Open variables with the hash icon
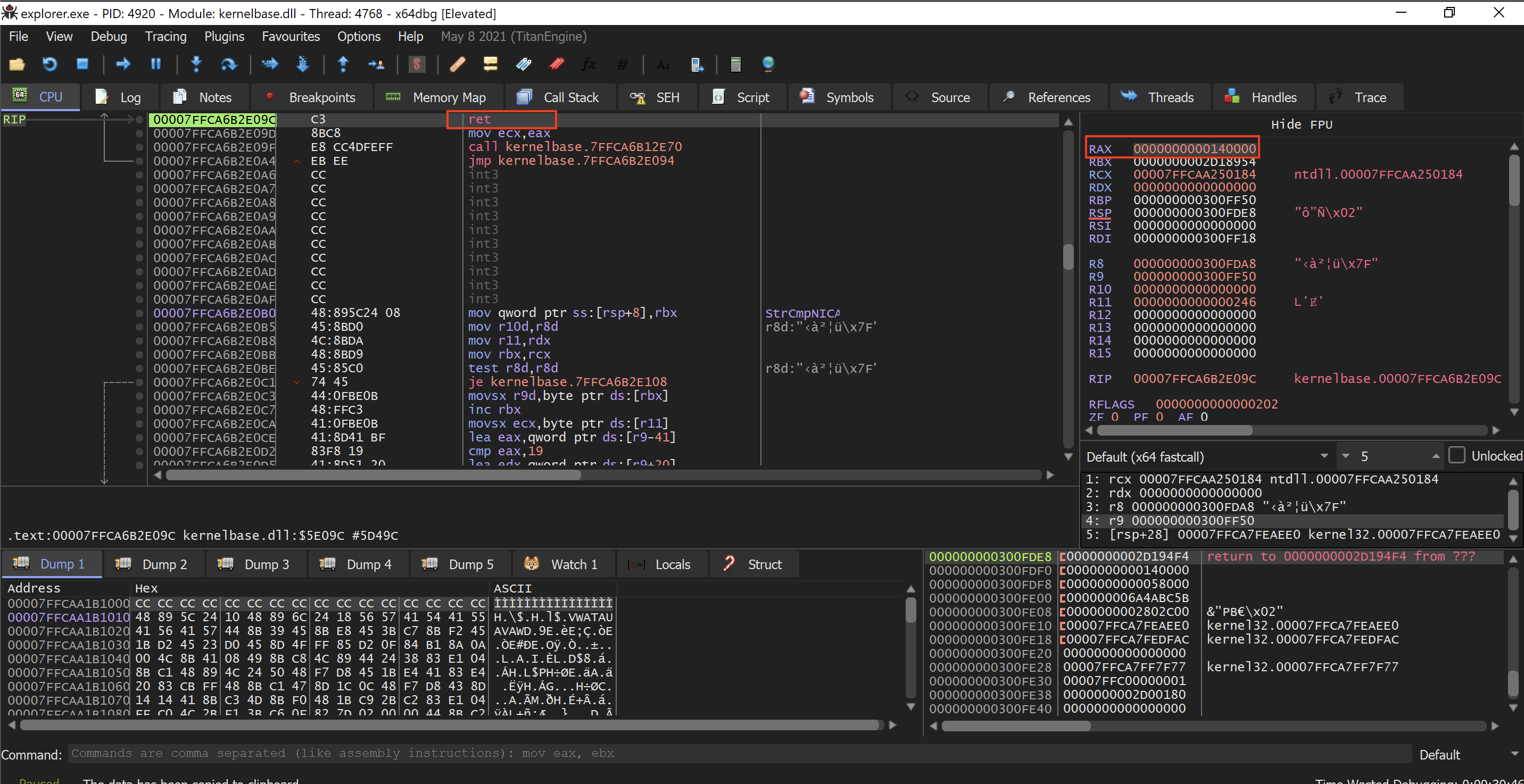This screenshot has width=1524, height=784. (622, 64)
